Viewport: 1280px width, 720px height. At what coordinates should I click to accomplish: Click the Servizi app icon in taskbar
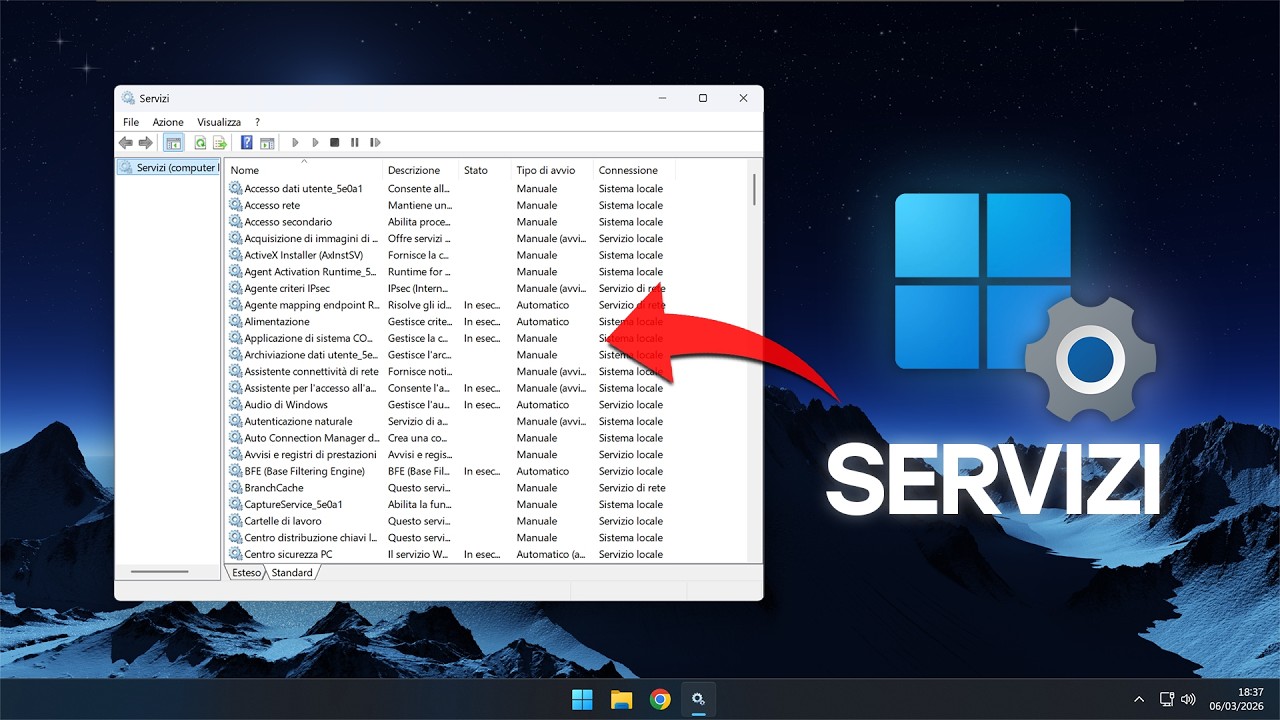coord(699,699)
